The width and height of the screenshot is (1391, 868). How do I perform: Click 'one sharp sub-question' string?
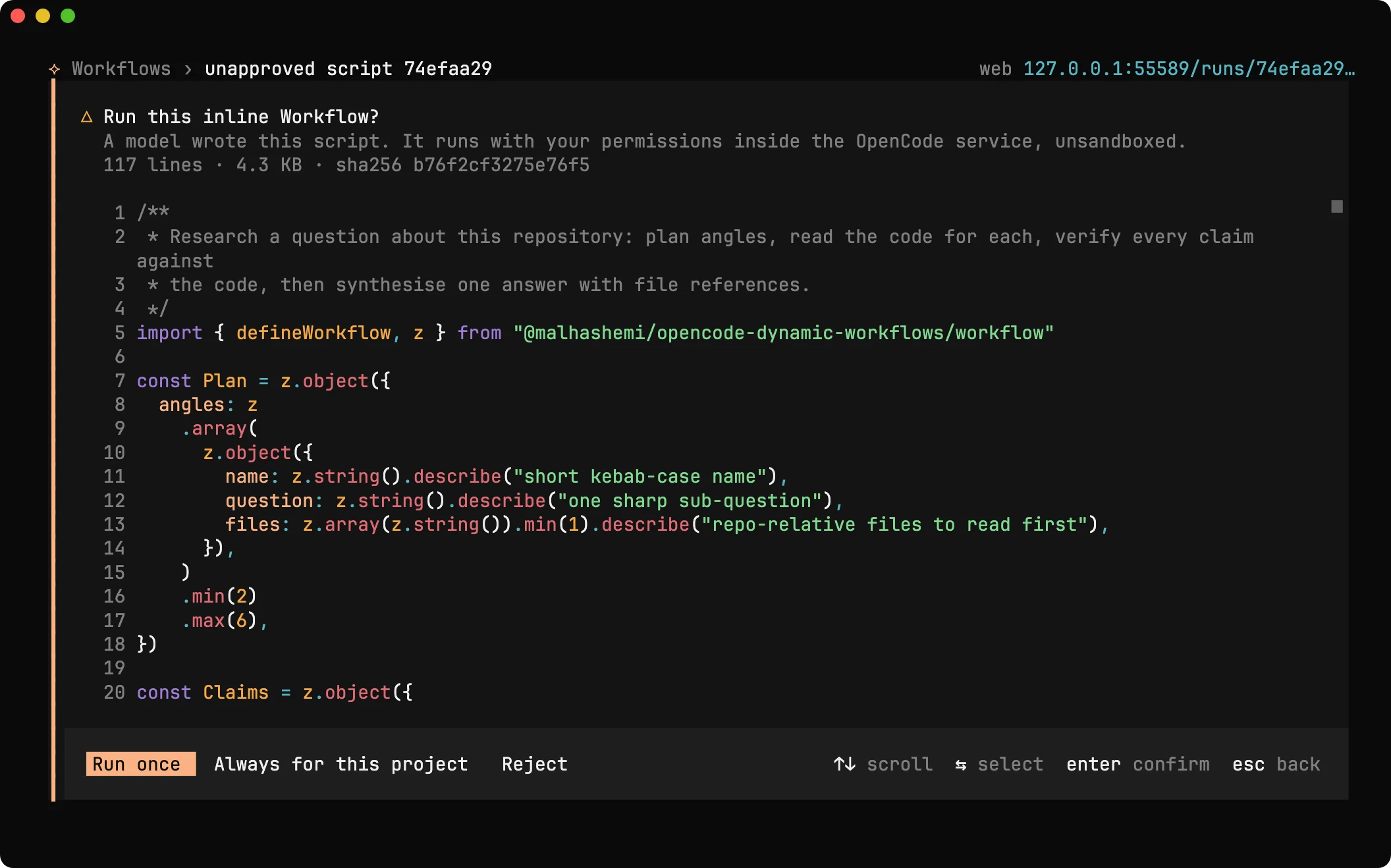tap(690, 501)
